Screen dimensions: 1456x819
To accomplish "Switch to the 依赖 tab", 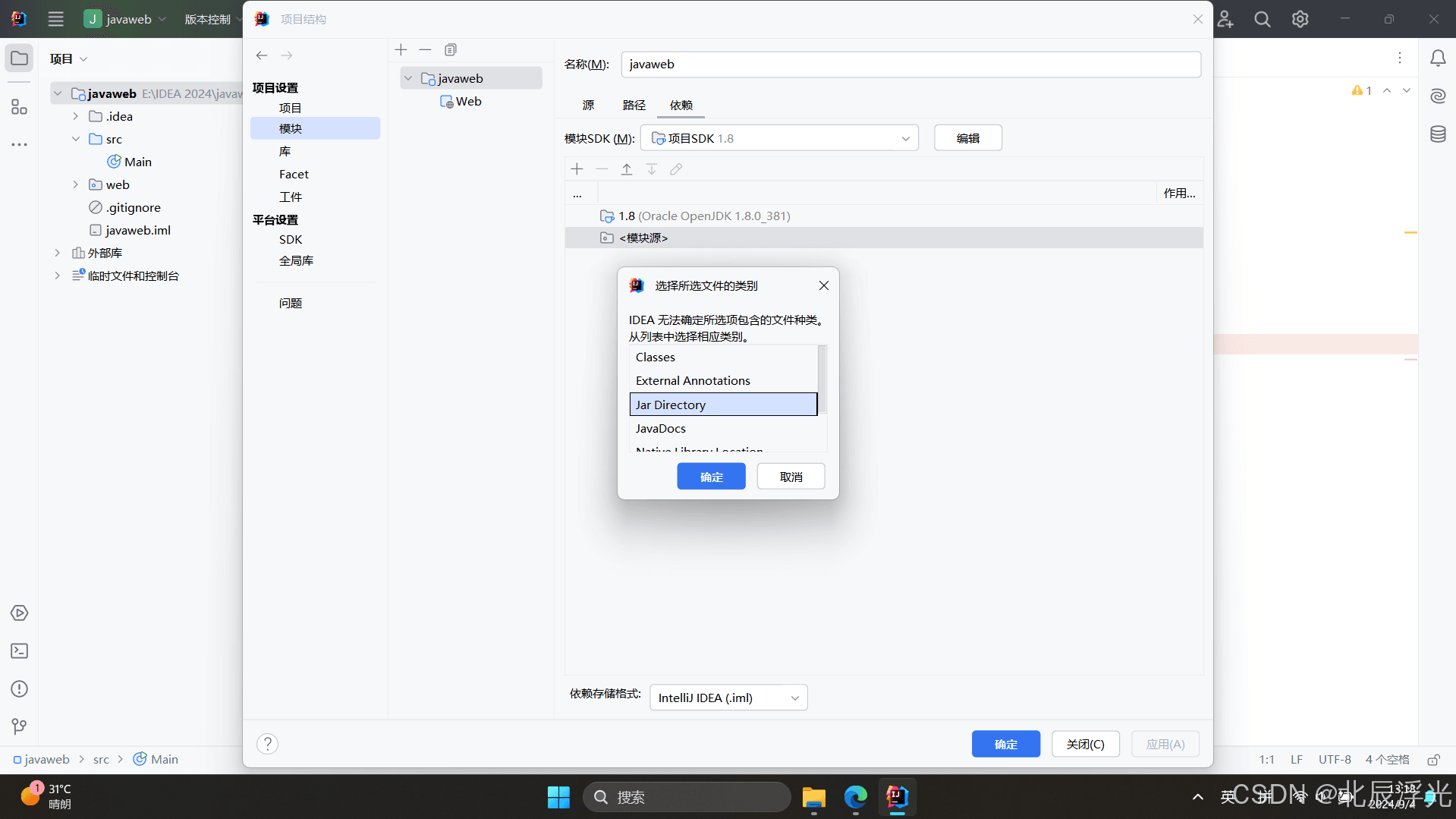I will [x=681, y=105].
